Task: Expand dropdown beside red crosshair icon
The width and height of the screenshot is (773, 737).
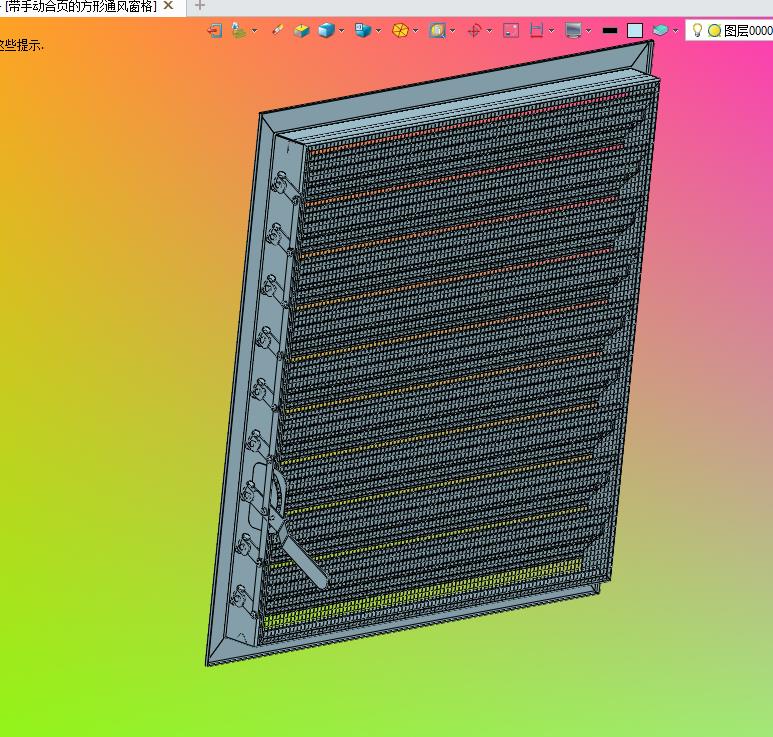Action: tap(489, 31)
